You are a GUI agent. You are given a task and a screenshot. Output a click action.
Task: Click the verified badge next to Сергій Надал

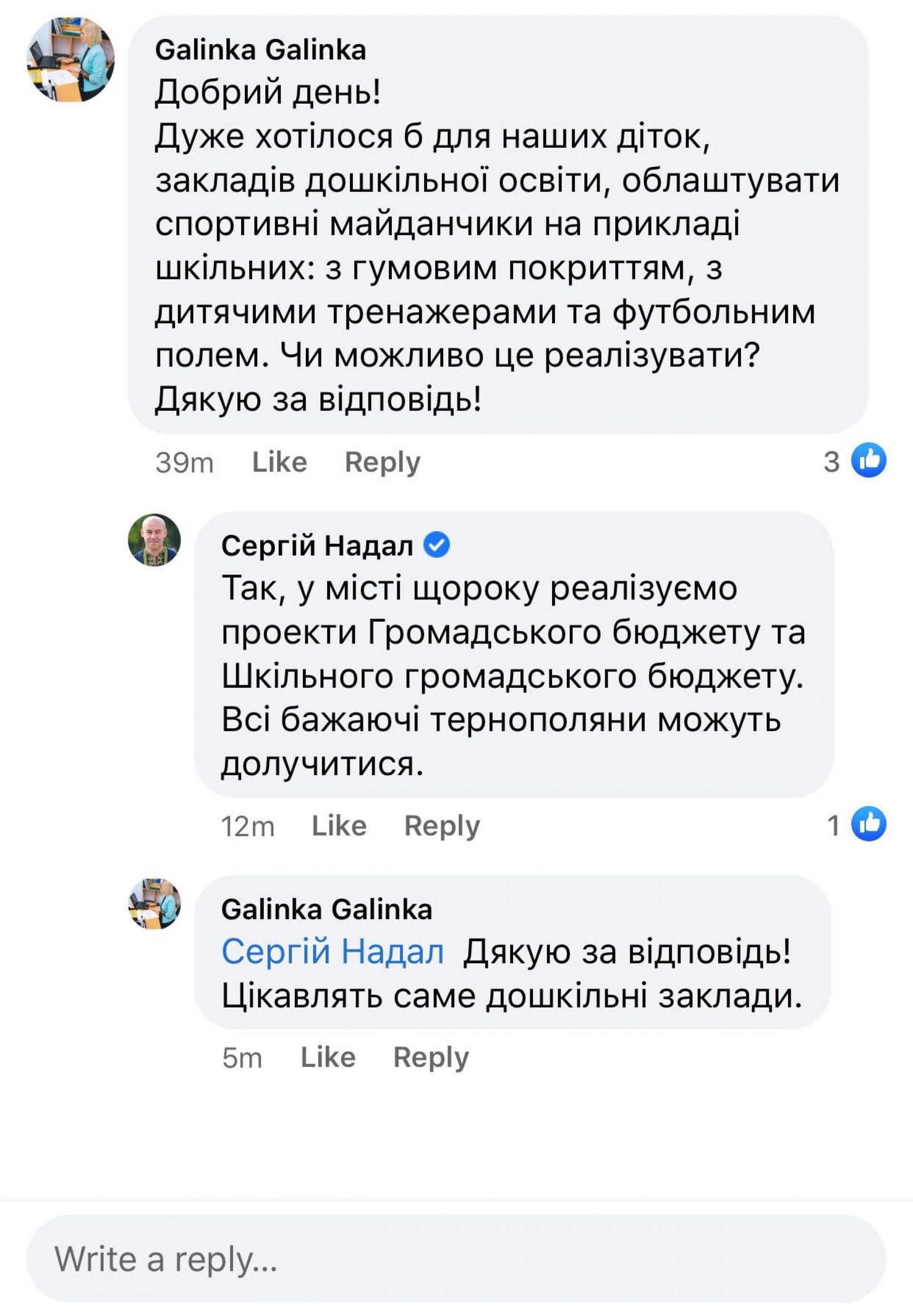coord(437,545)
